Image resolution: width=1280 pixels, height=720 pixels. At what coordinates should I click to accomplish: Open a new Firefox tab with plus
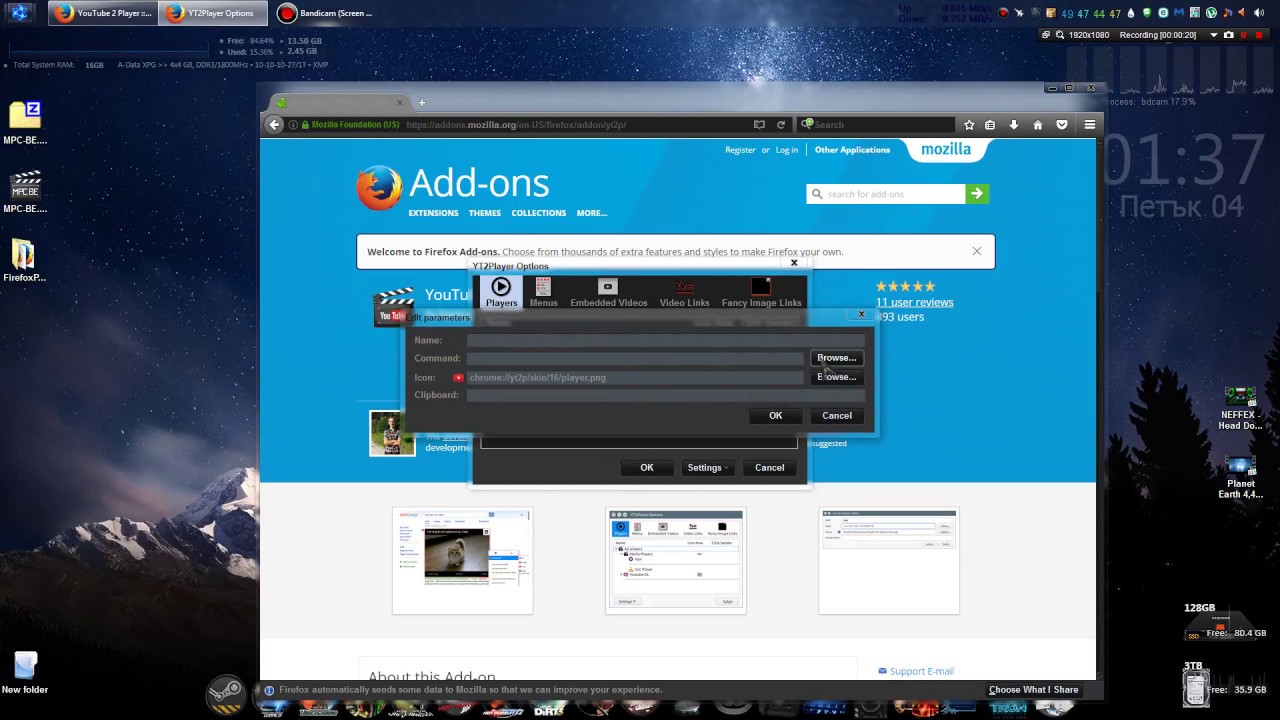pos(421,102)
